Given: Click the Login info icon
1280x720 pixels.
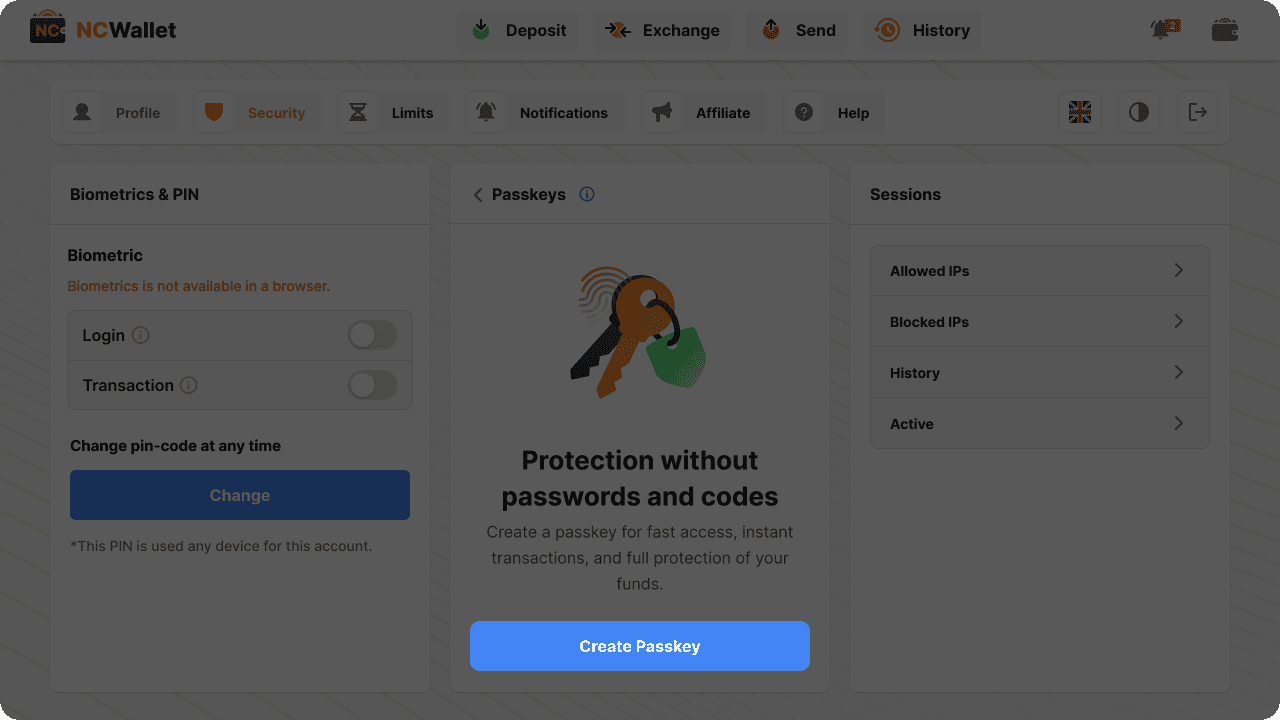Looking at the screenshot, I should click(141, 335).
